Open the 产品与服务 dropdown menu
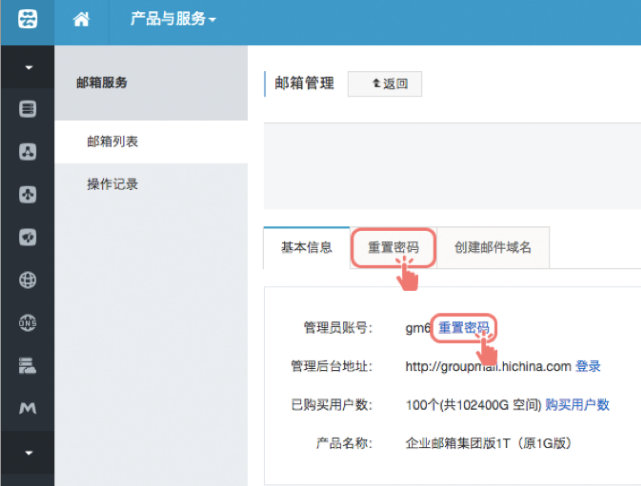The width and height of the screenshot is (641, 486). point(172,21)
